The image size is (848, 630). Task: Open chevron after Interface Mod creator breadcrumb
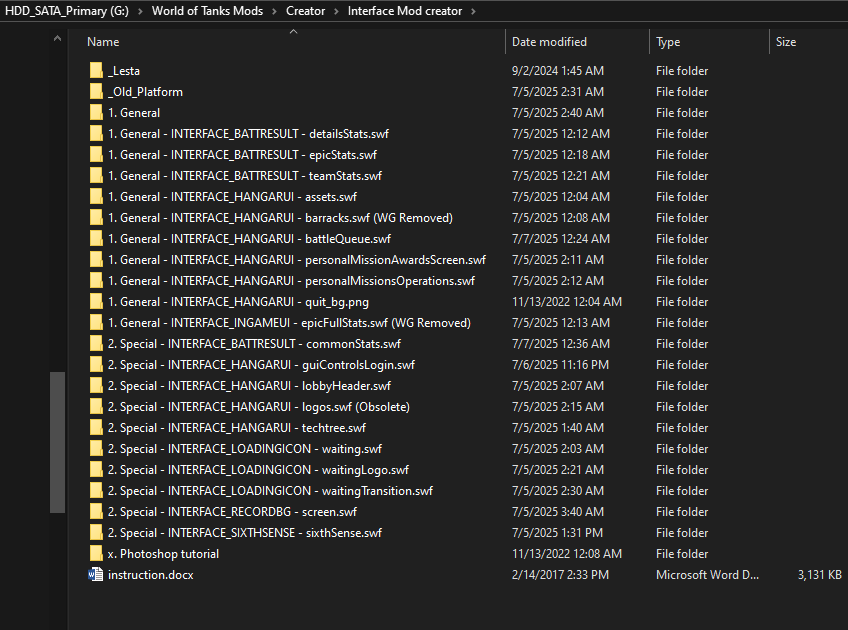[473, 11]
